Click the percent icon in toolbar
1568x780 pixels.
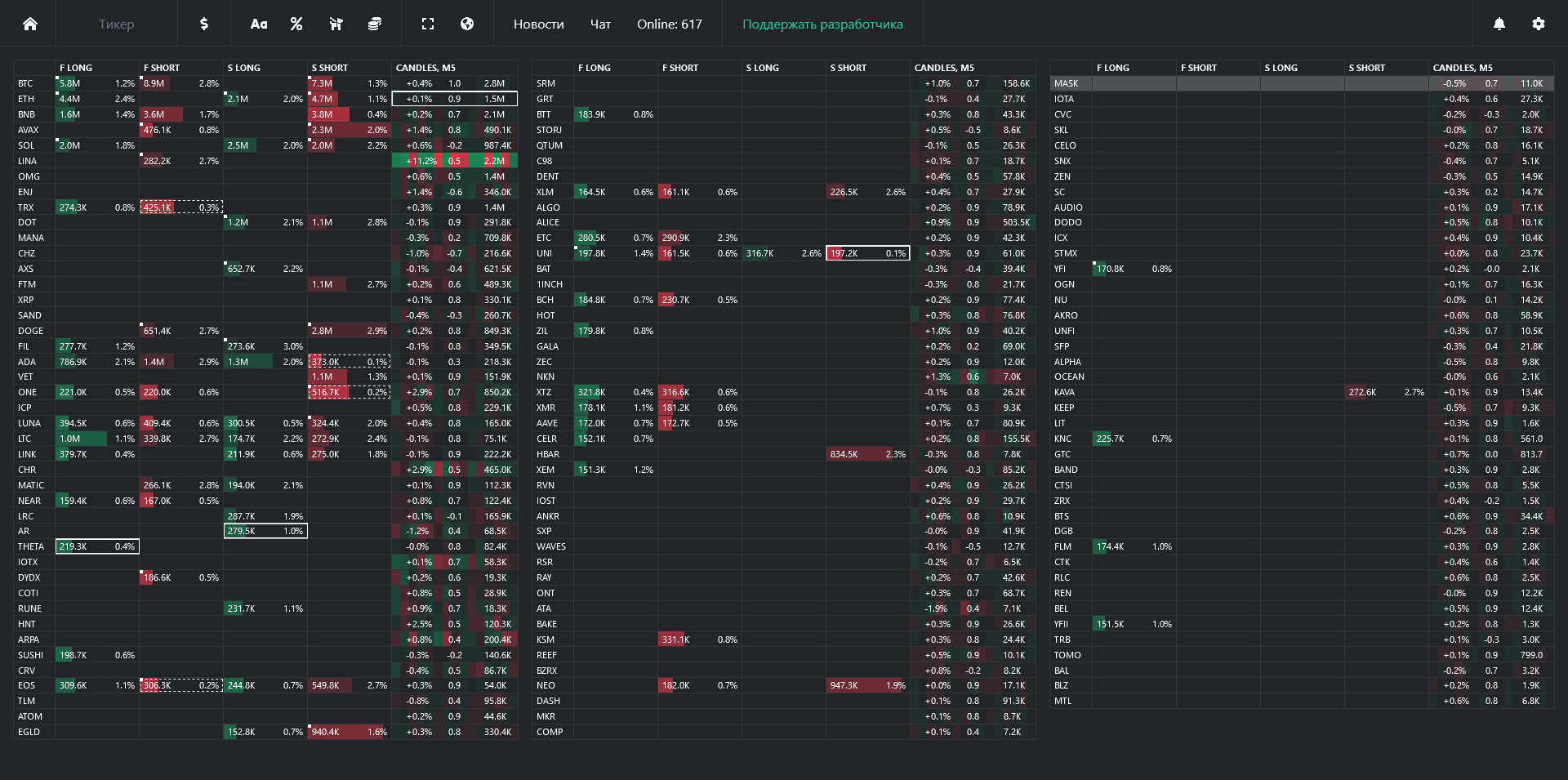click(x=296, y=24)
